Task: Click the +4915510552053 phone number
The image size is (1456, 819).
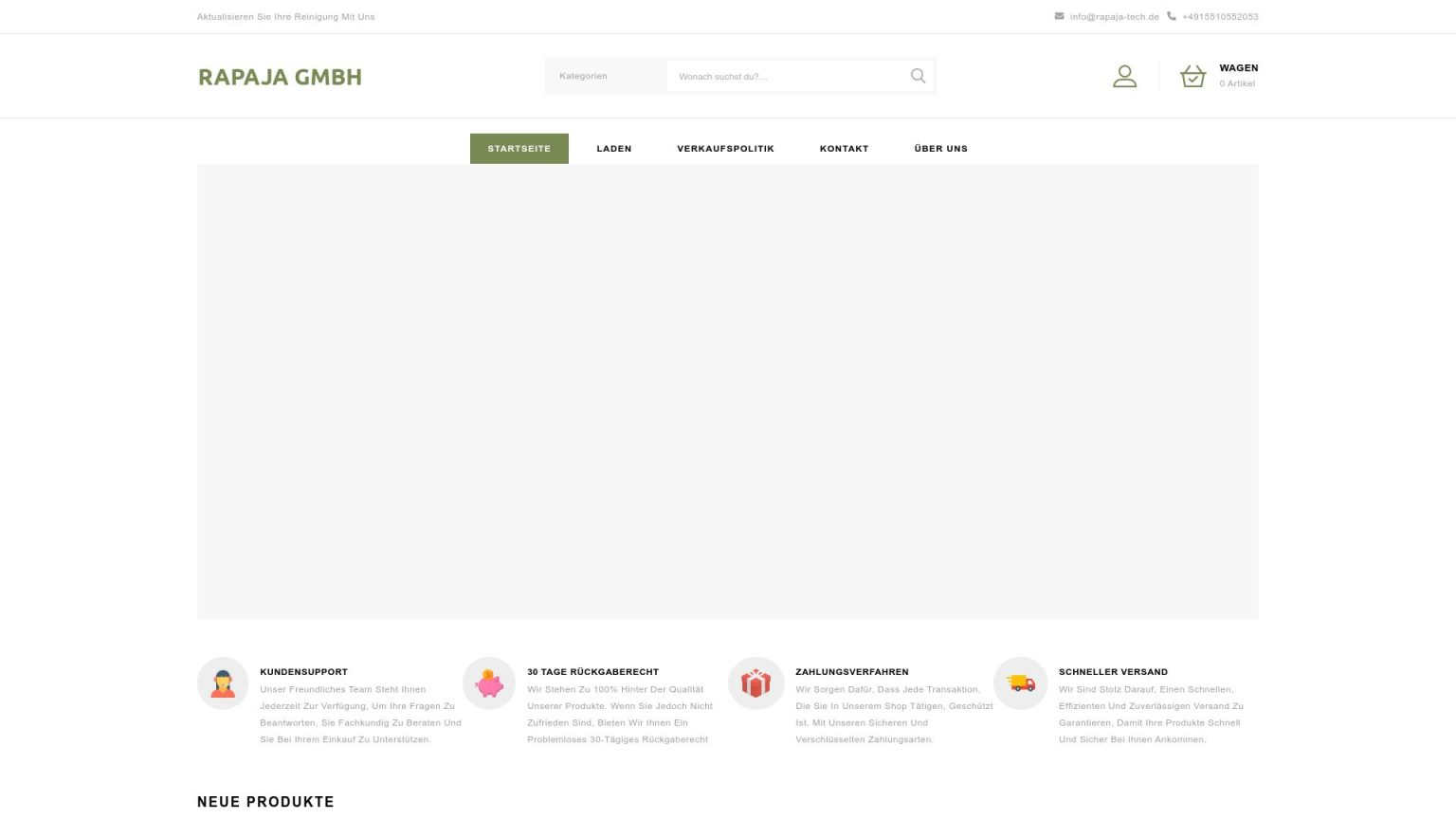Action: pyautogui.click(x=1220, y=17)
